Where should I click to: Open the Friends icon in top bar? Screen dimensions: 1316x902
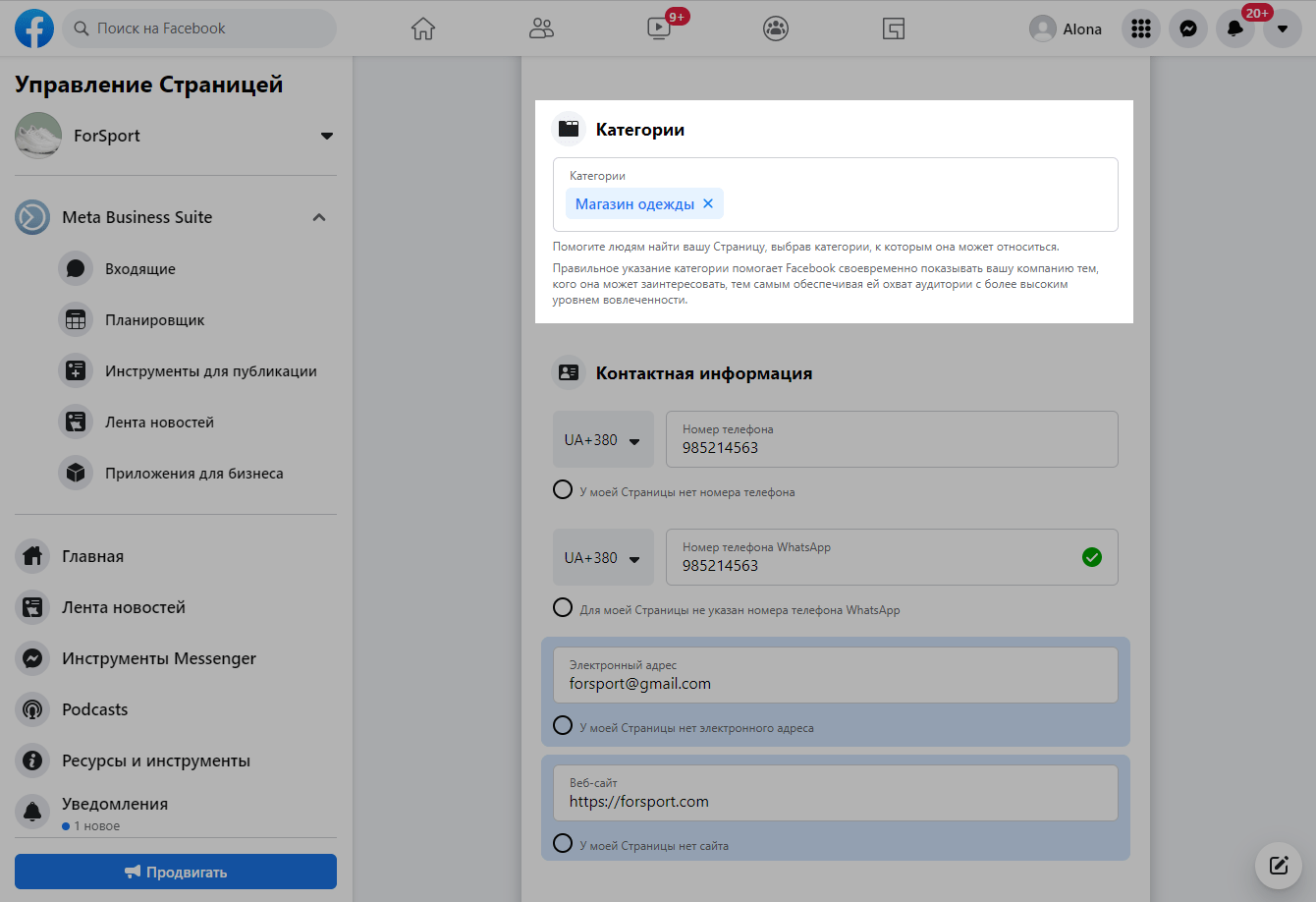[541, 28]
